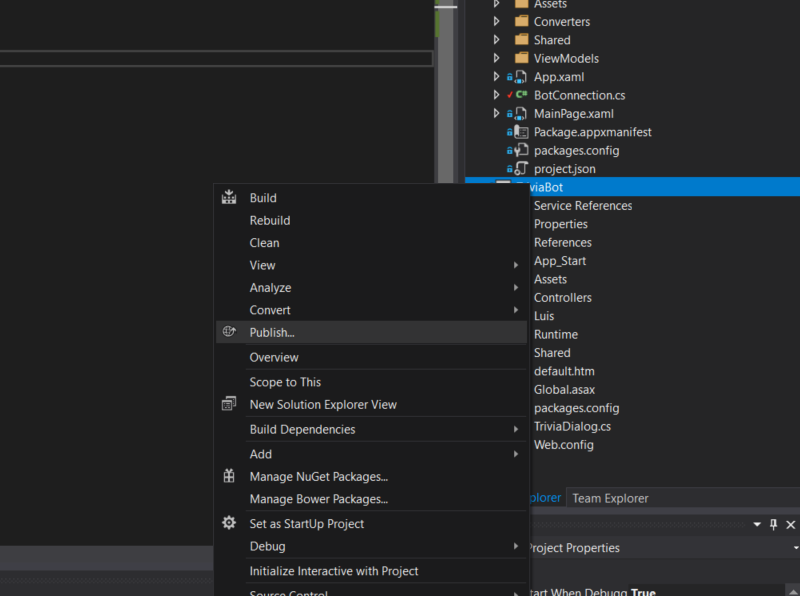
Task: Open the Project Properties combo box dropdown
Action: 795,548
